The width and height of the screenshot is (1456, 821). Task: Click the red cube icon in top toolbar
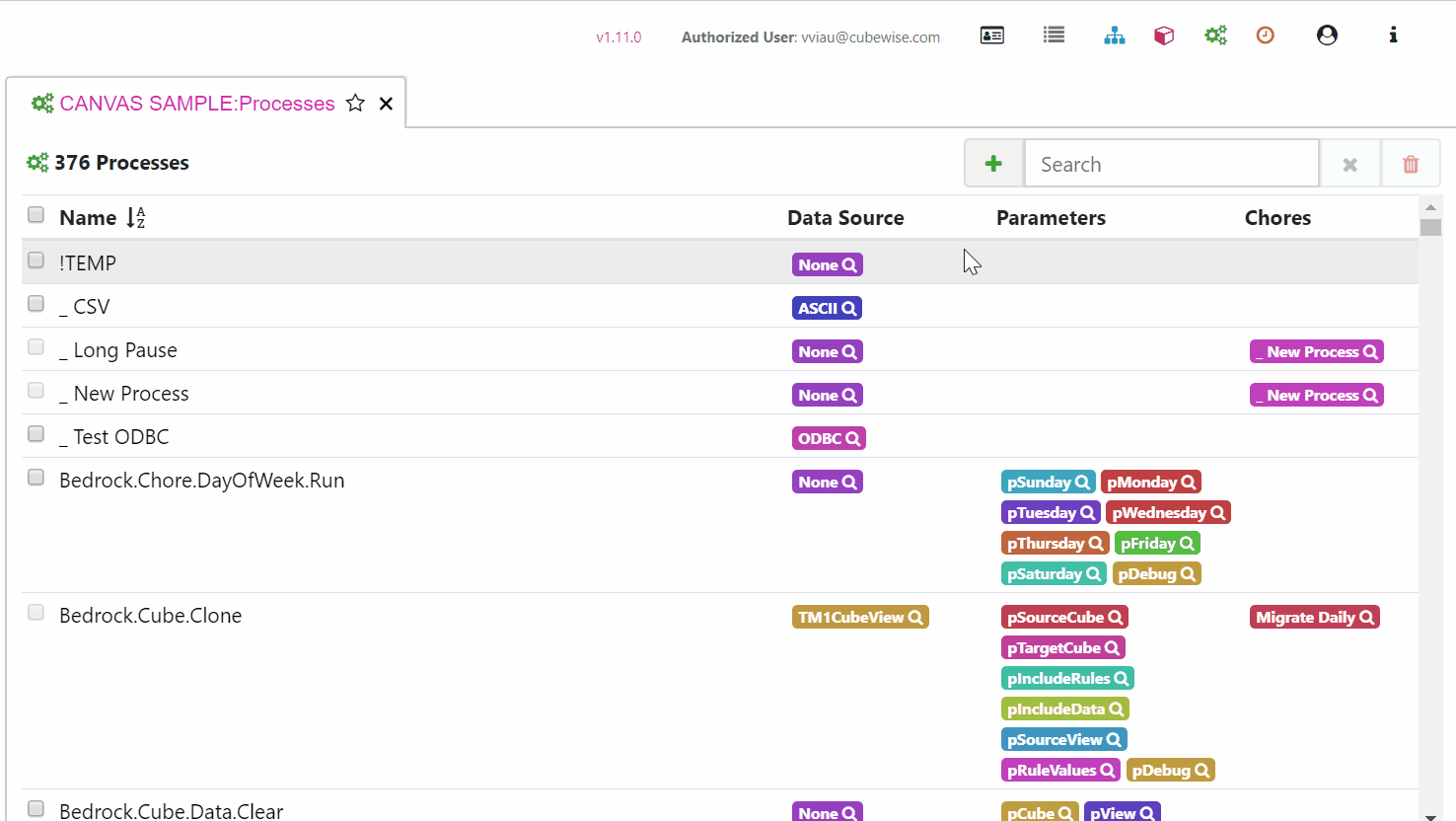point(1164,36)
